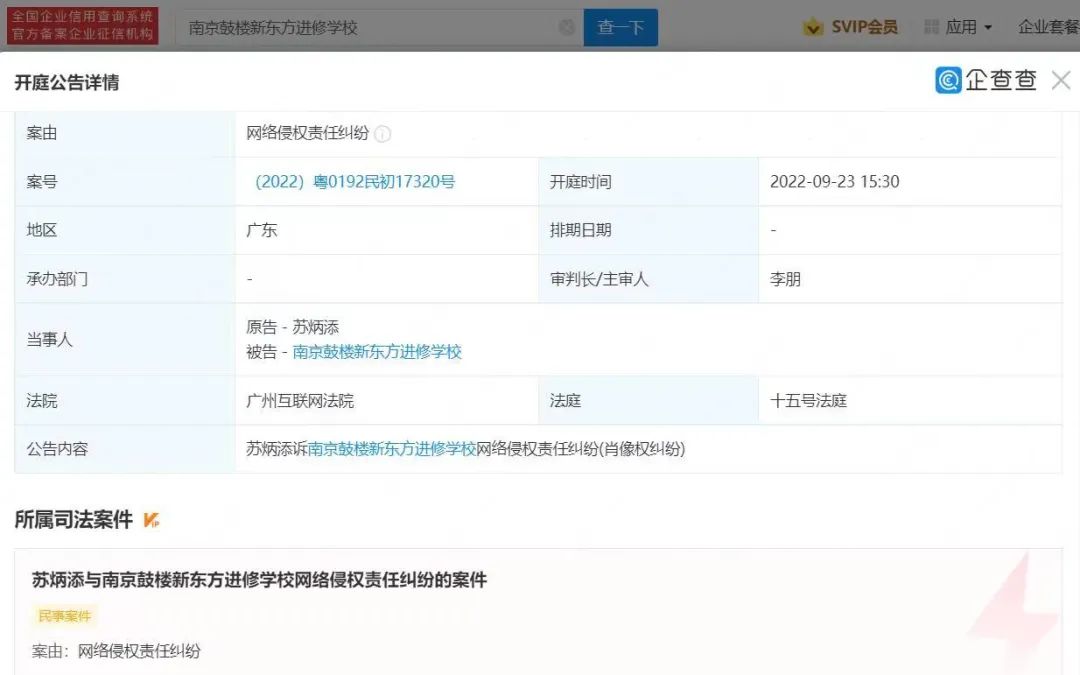Click the page scrollbar on the right edge
The height and width of the screenshot is (675, 1080).
tap(1076, 300)
